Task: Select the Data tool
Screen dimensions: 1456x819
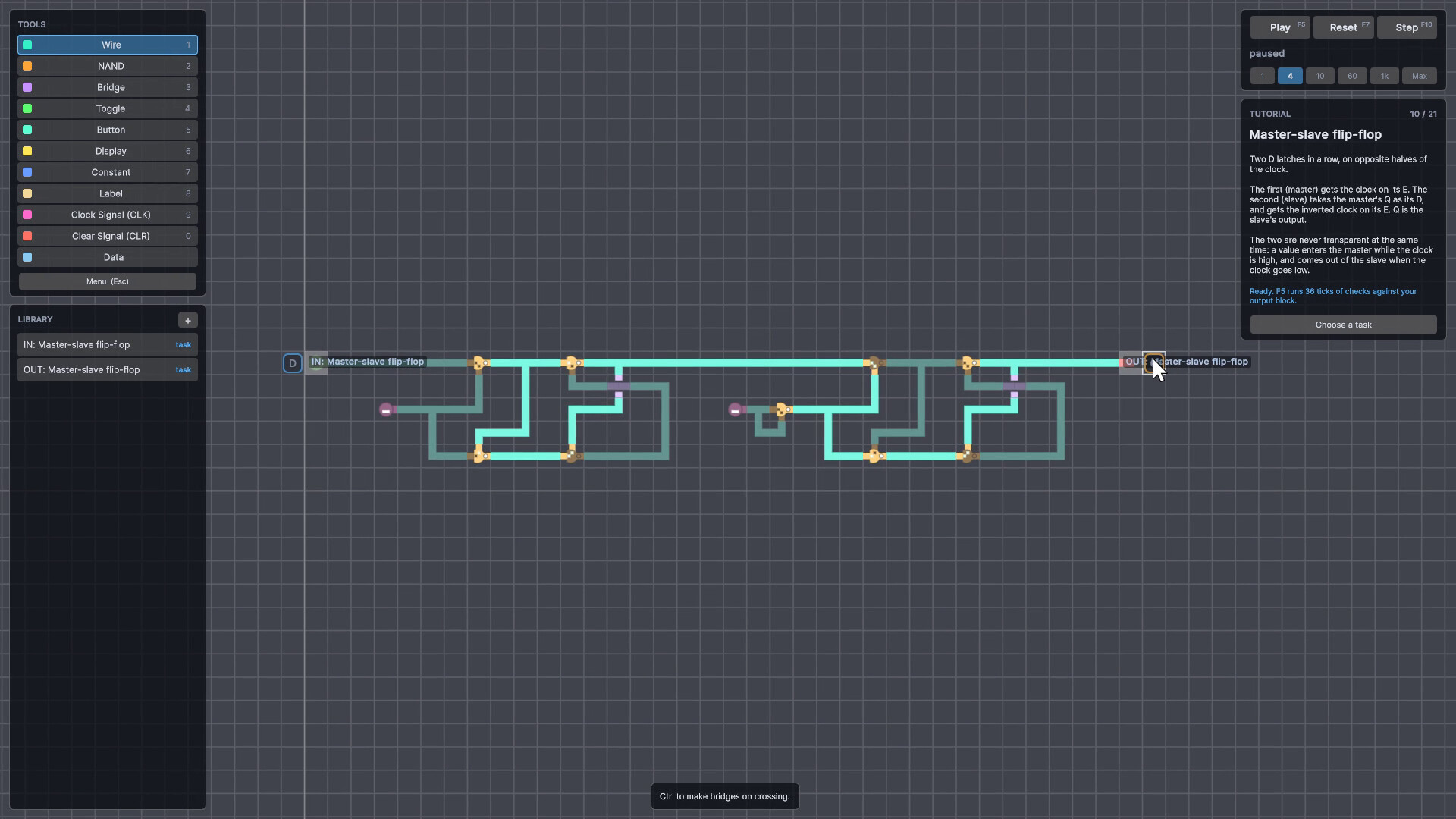Action: (x=108, y=257)
